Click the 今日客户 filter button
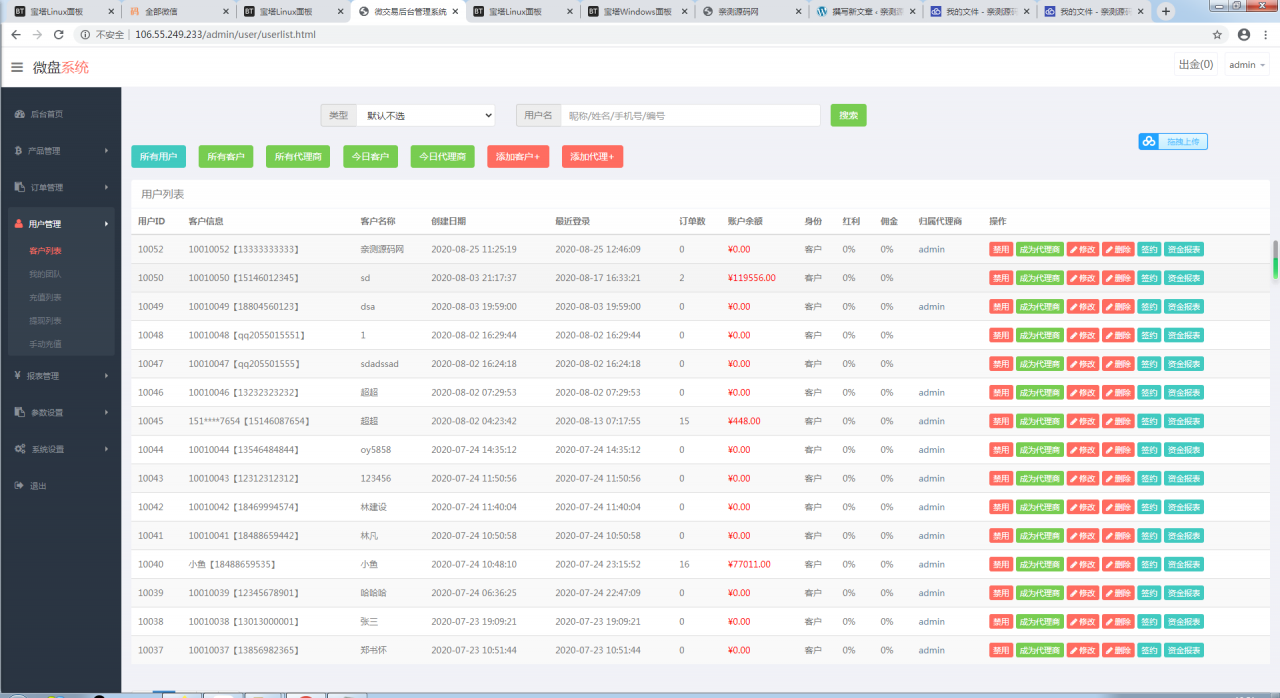Image resolution: width=1280 pixels, height=698 pixels. pos(371,157)
